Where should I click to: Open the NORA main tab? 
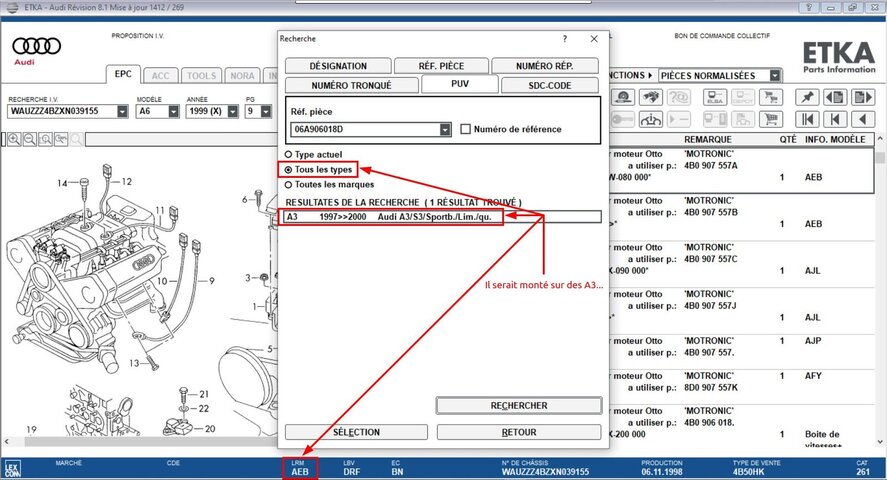(242, 76)
